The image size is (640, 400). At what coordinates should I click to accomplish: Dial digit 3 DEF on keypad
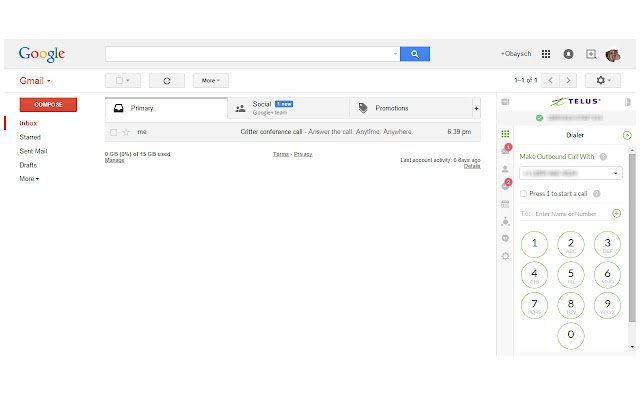pyautogui.click(x=607, y=244)
